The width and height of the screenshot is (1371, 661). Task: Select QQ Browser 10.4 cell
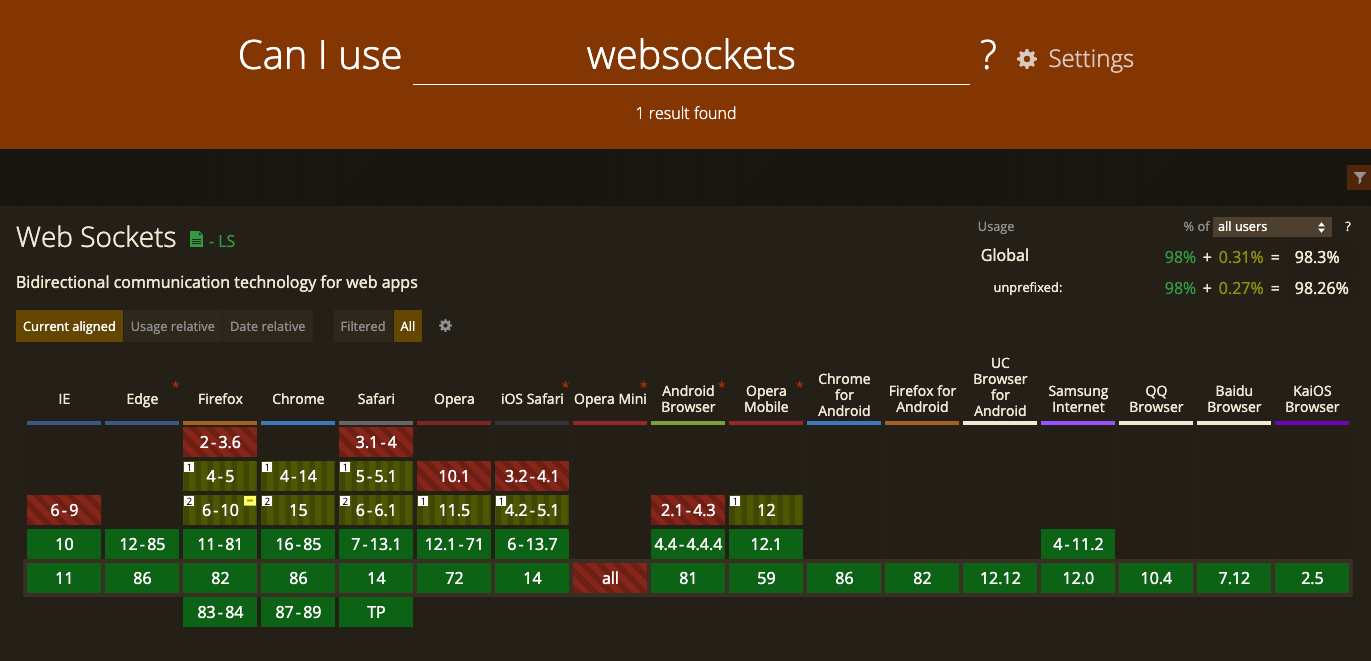[x=1156, y=578]
